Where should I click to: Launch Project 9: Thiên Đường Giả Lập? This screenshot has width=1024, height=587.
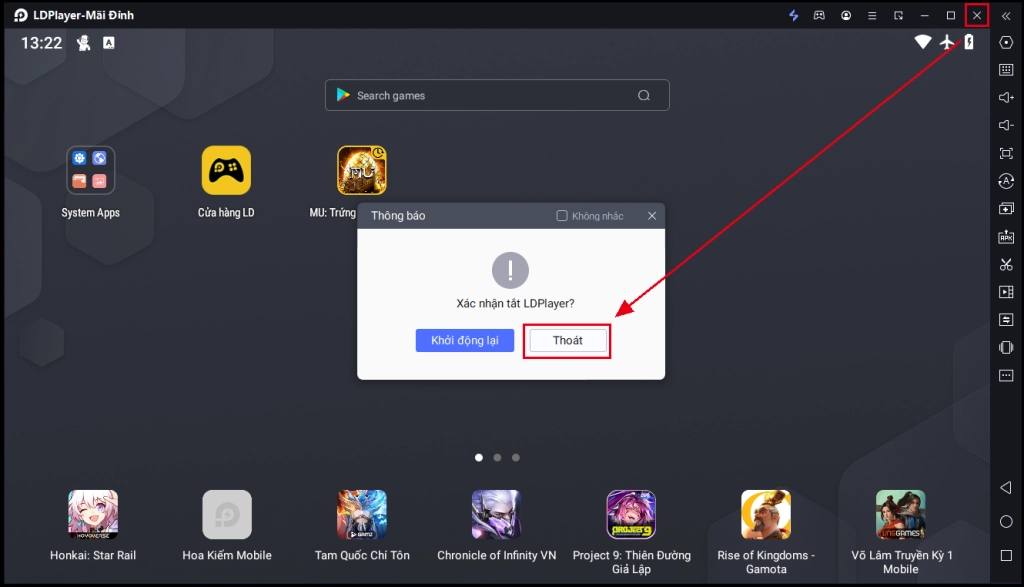(631, 515)
